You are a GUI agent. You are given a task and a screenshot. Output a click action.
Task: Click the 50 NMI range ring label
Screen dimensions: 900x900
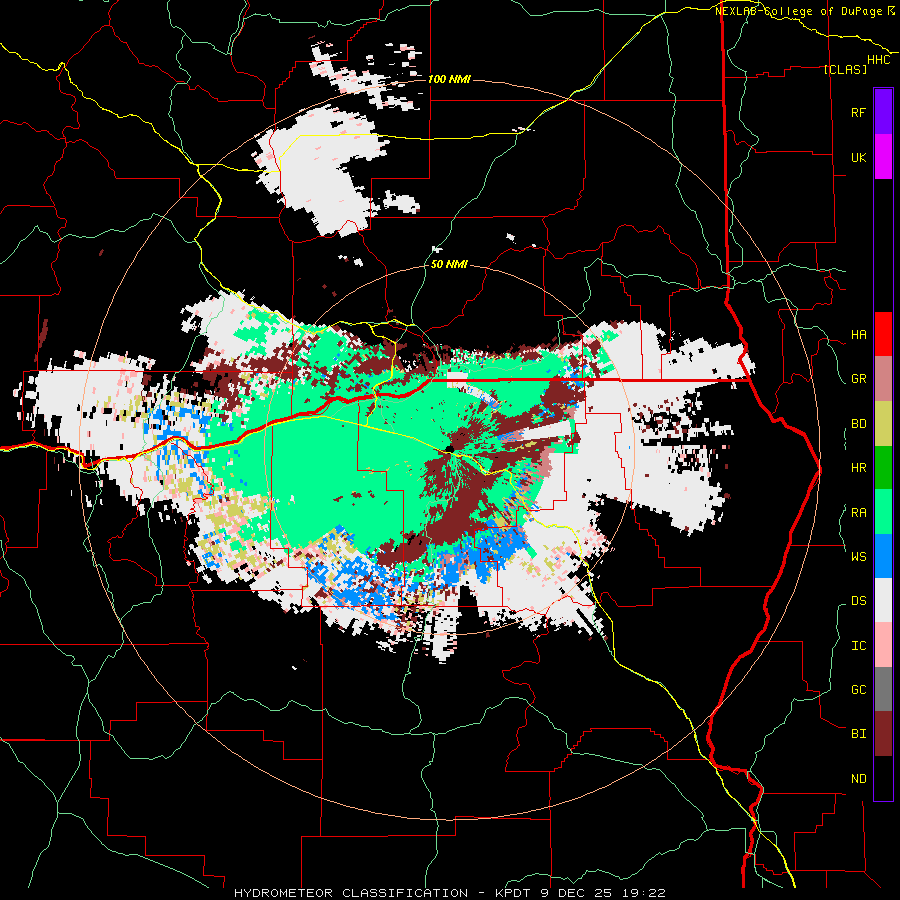tap(449, 264)
